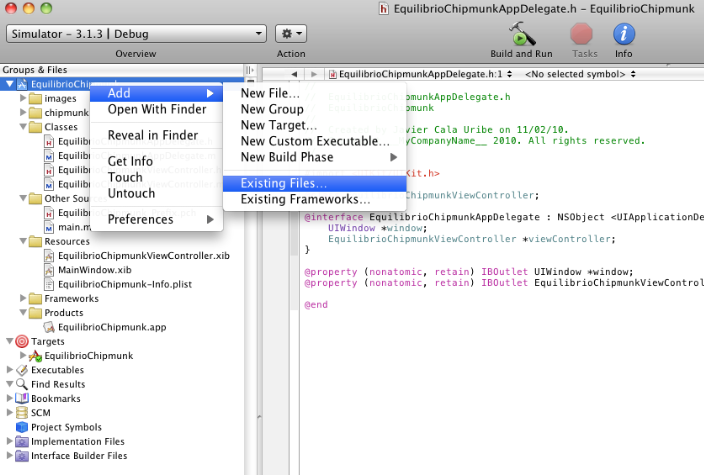
Task: Select EquilibrioChipmunk-Info.plist in the file tree
Action: [125, 285]
